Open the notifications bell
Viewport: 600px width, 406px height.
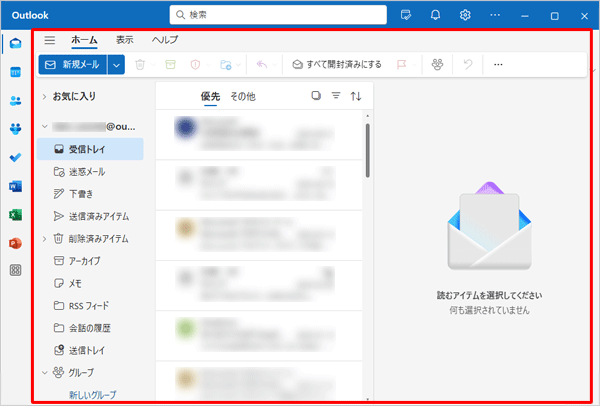pyautogui.click(x=435, y=15)
